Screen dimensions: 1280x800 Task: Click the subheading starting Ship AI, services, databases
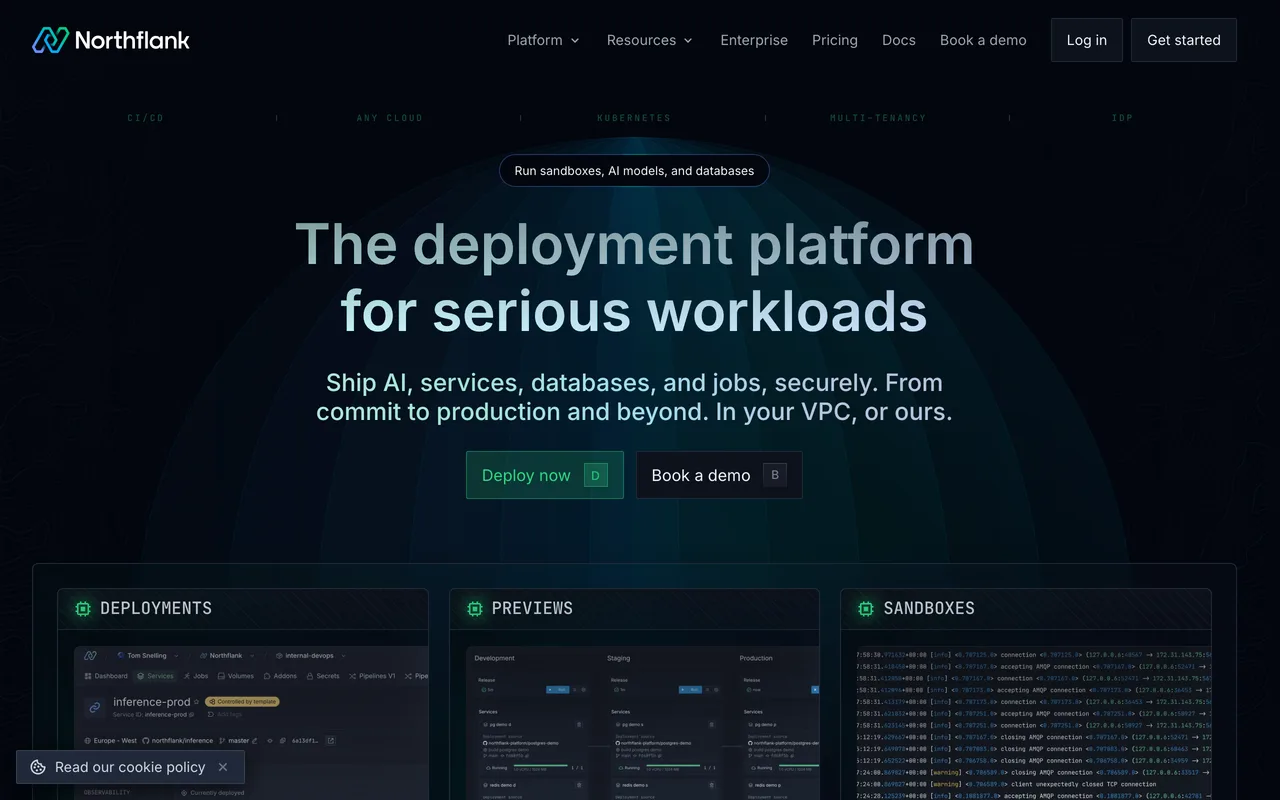[634, 397]
